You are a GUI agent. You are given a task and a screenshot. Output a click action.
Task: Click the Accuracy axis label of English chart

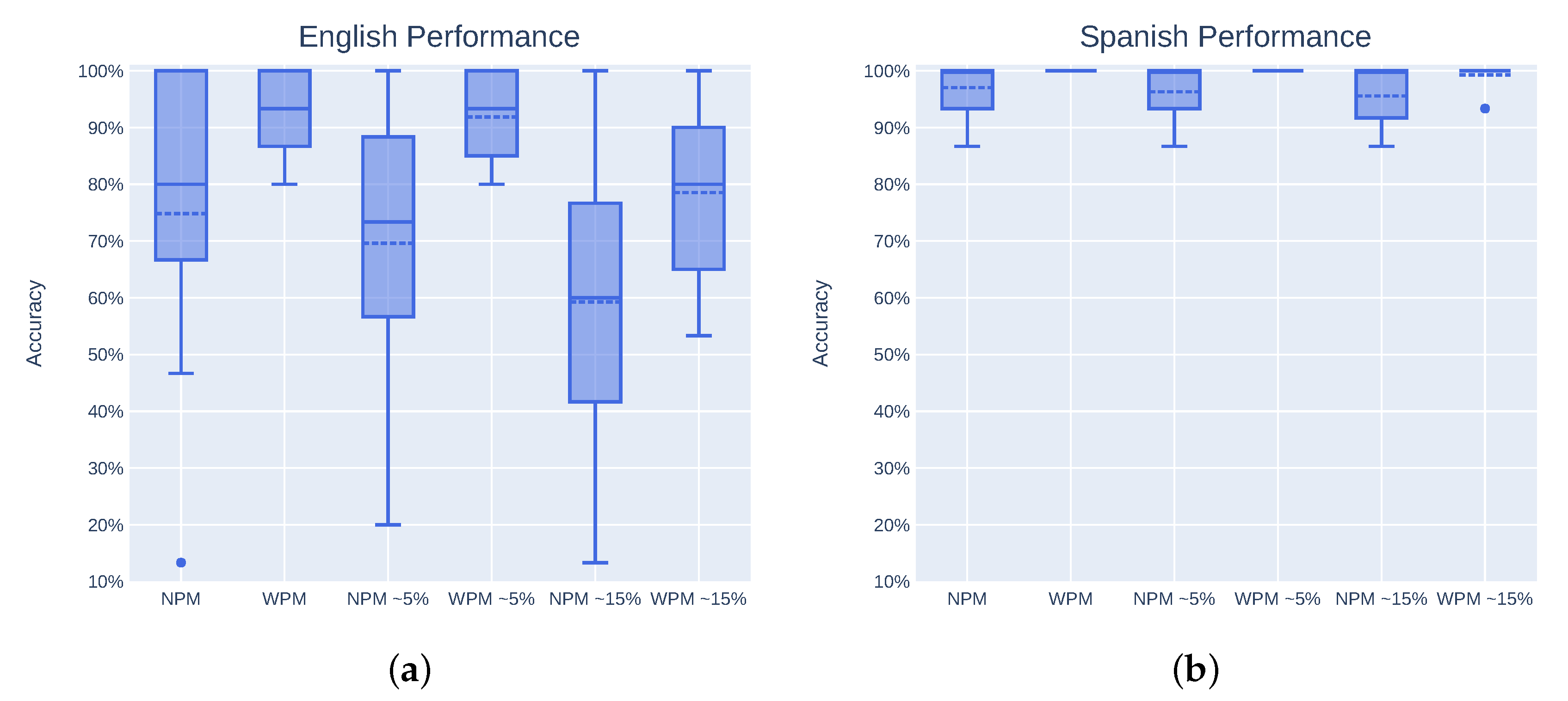[x=35, y=323]
